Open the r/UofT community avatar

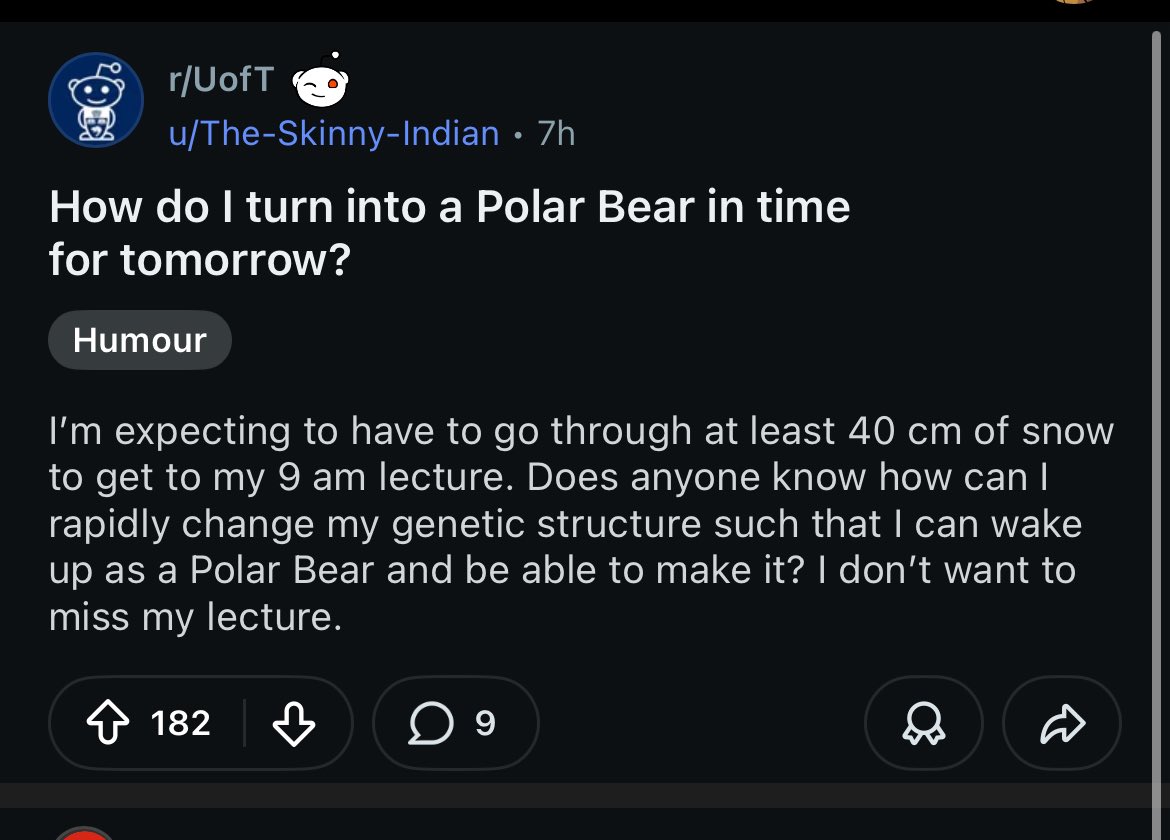point(96,100)
